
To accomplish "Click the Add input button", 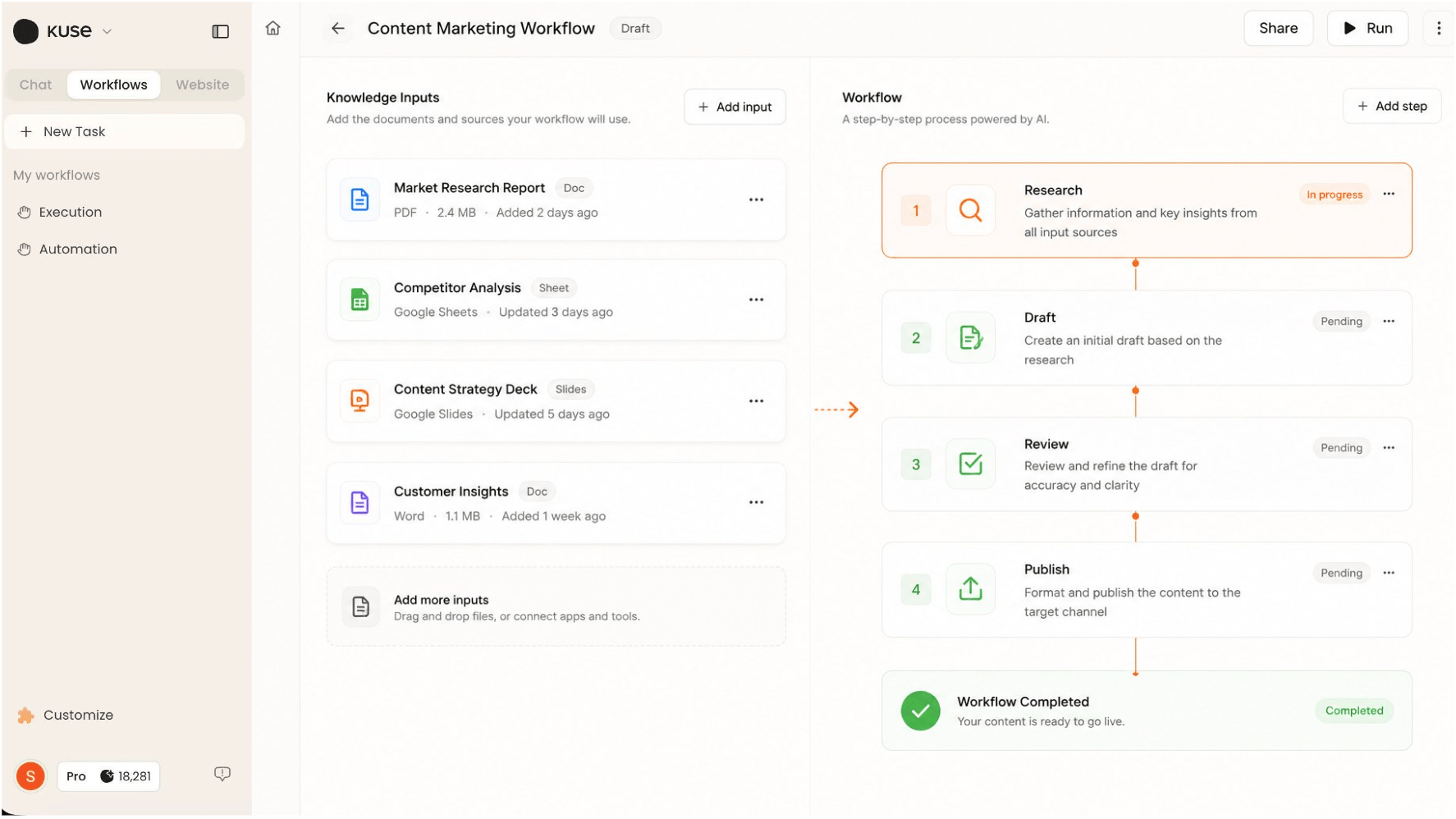I will 735,107.
